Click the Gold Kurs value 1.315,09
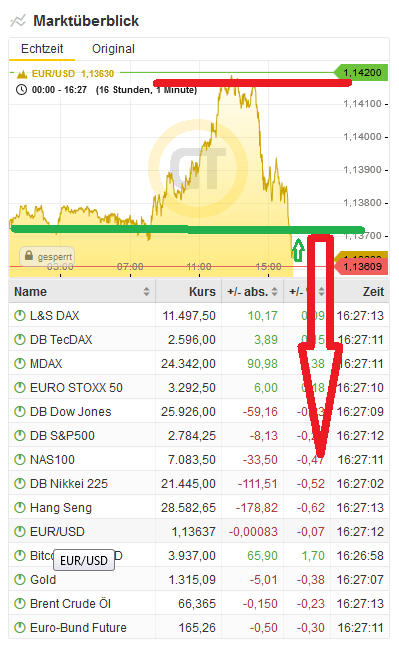399x645 pixels. tap(192, 580)
